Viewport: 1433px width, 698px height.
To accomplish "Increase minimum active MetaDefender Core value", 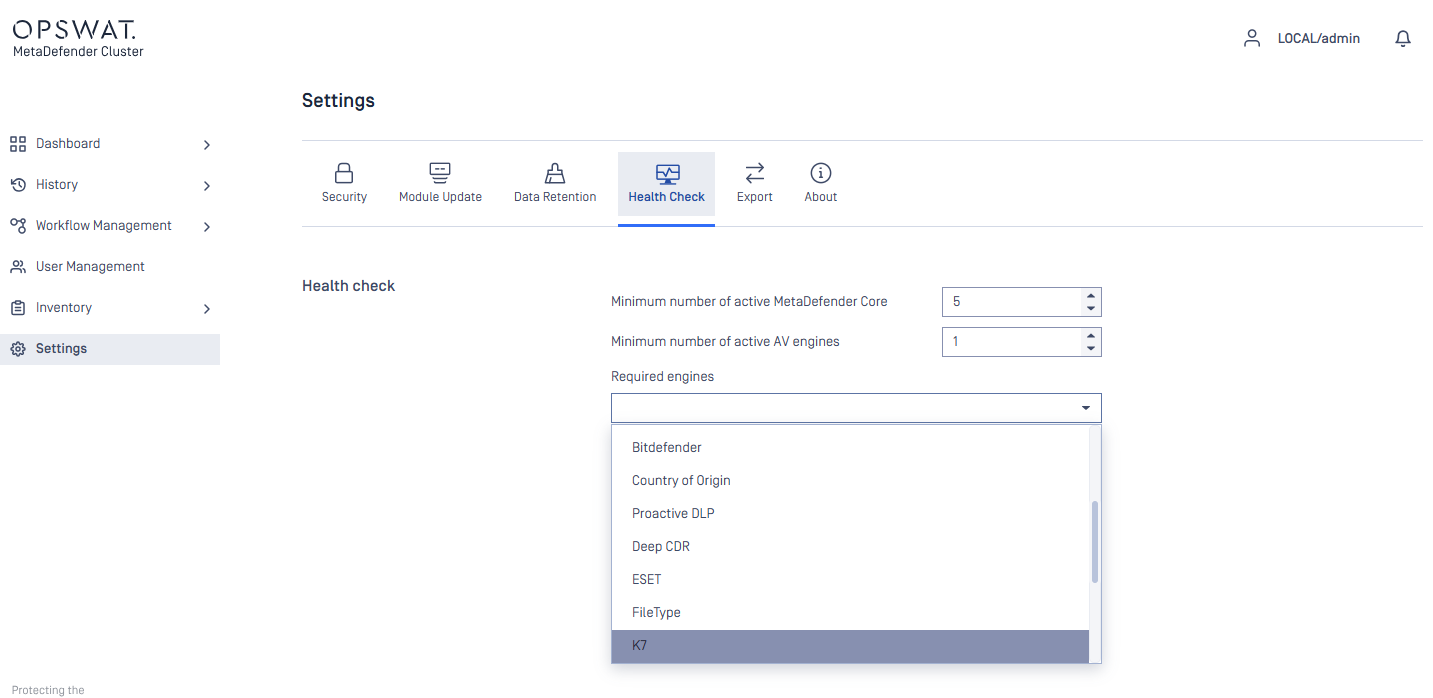I will tap(1091, 295).
